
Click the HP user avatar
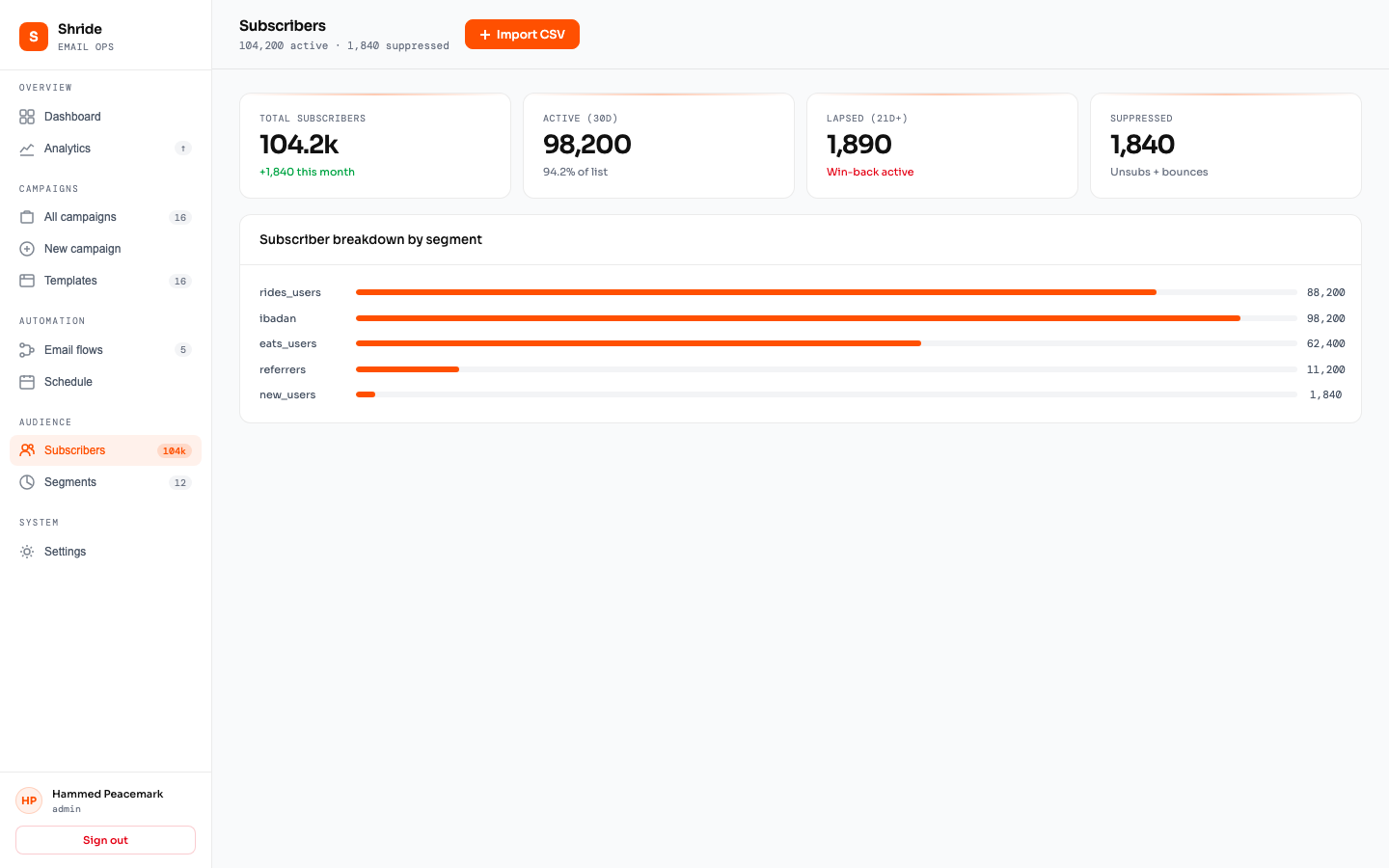pos(29,800)
